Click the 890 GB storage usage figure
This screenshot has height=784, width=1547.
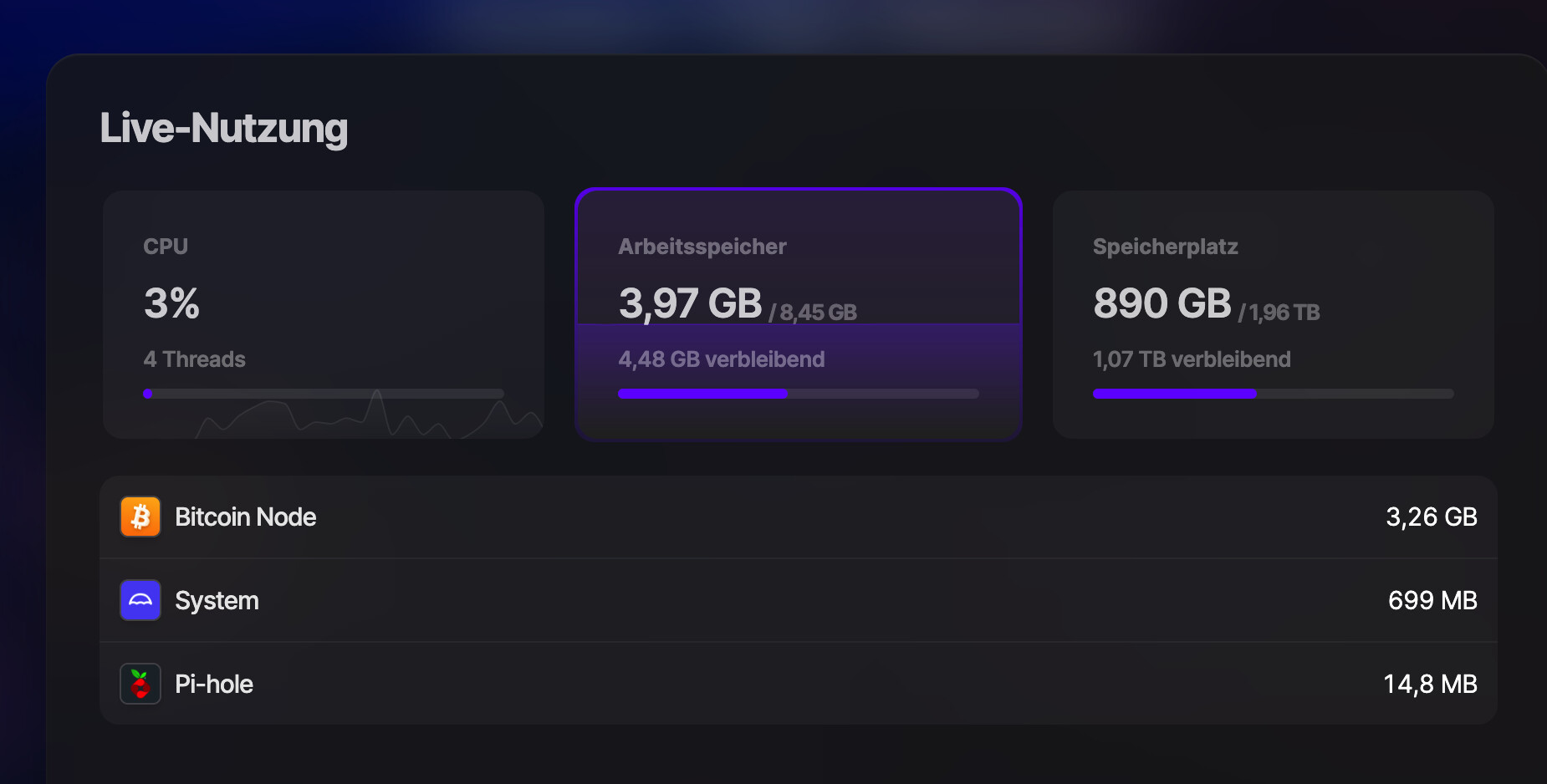[x=1162, y=303]
